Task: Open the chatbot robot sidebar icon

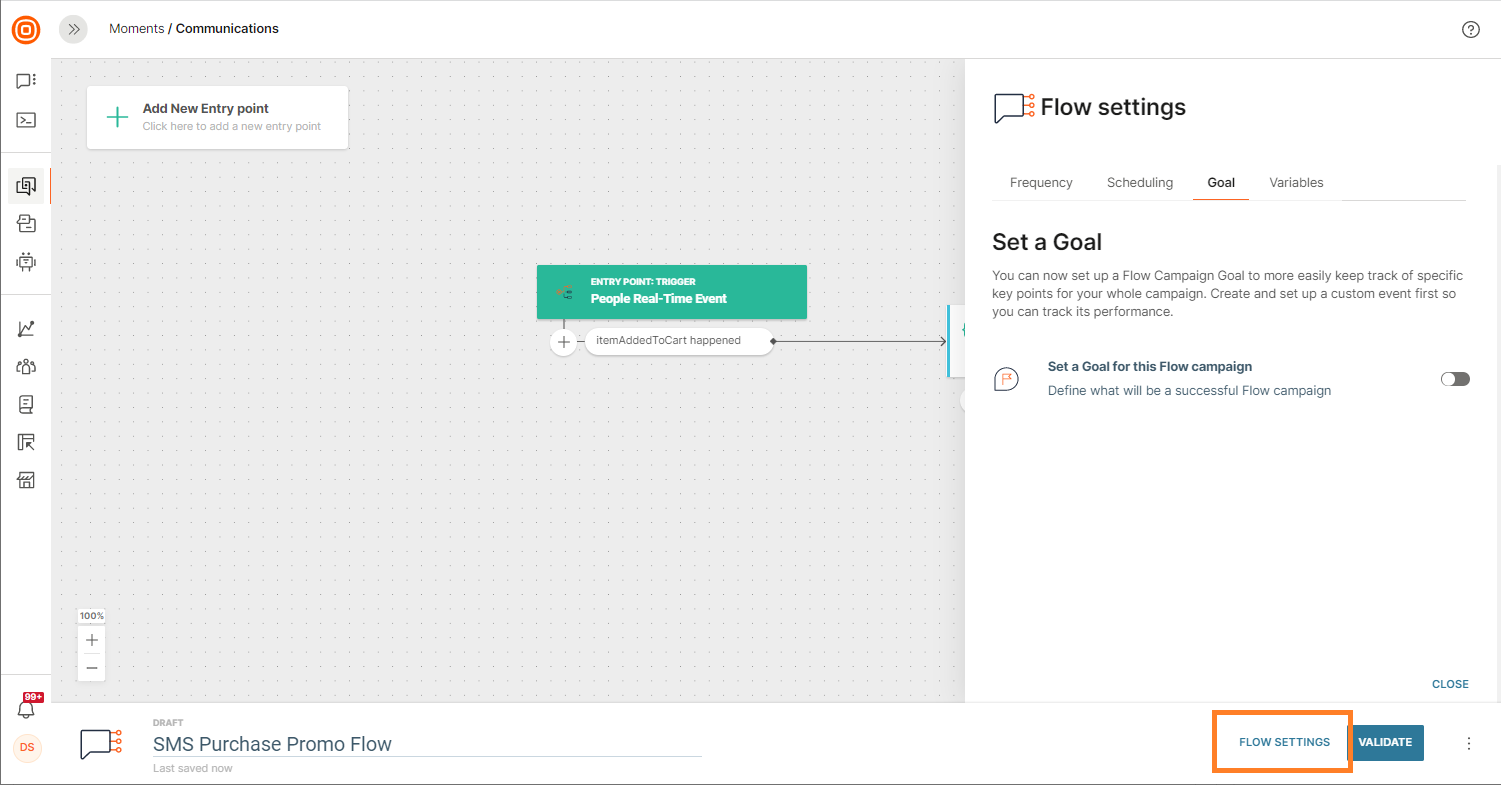Action: coord(26,262)
